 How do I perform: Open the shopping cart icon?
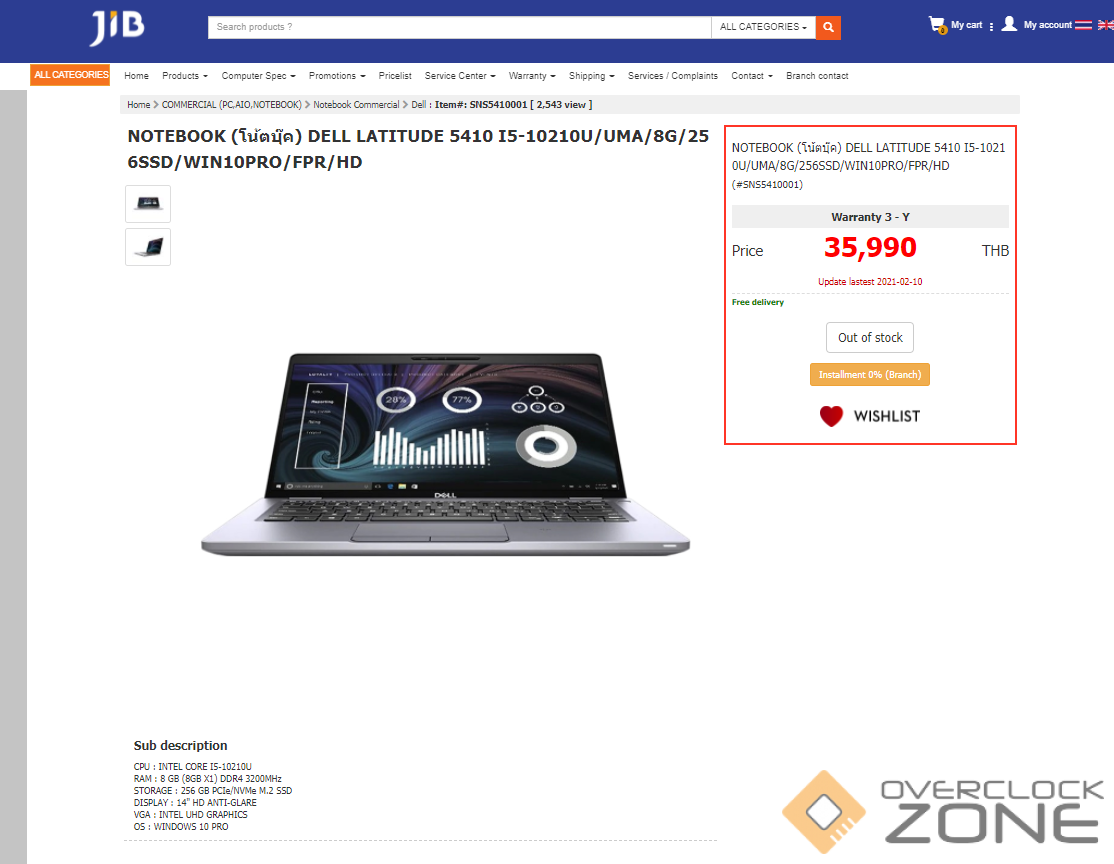(x=938, y=25)
